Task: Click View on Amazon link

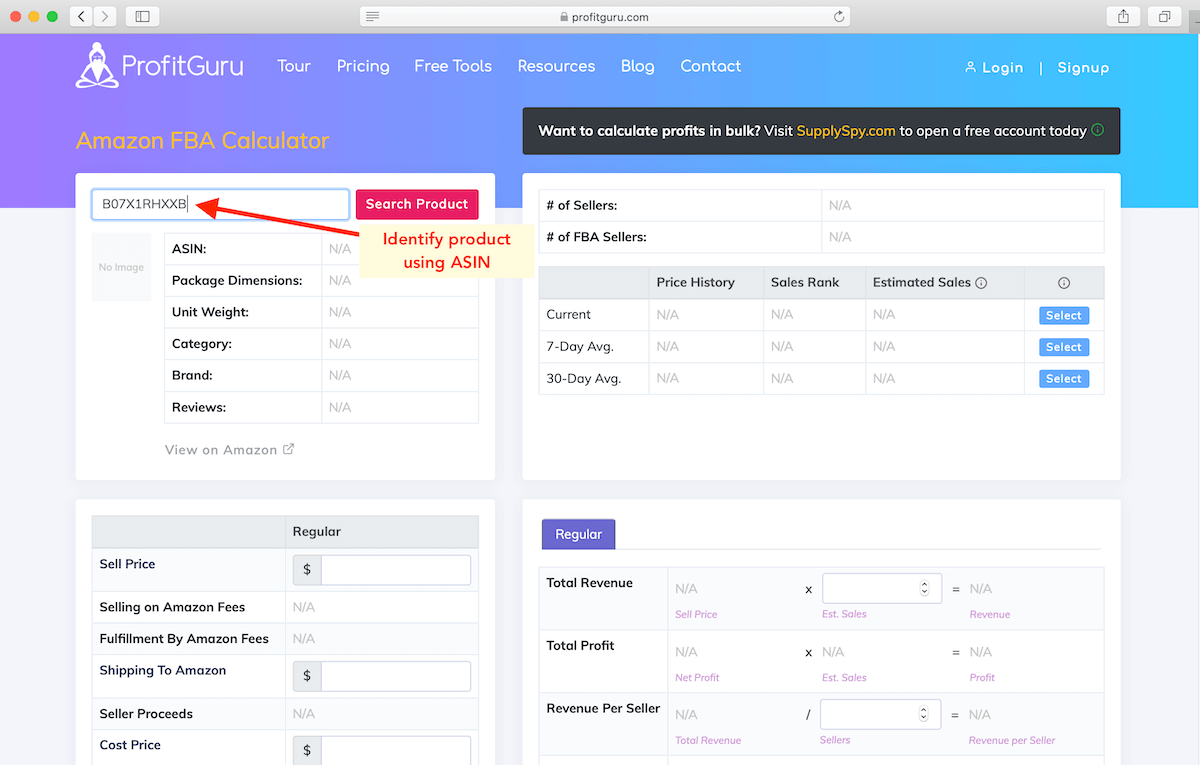Action: [x=221, y=450]
